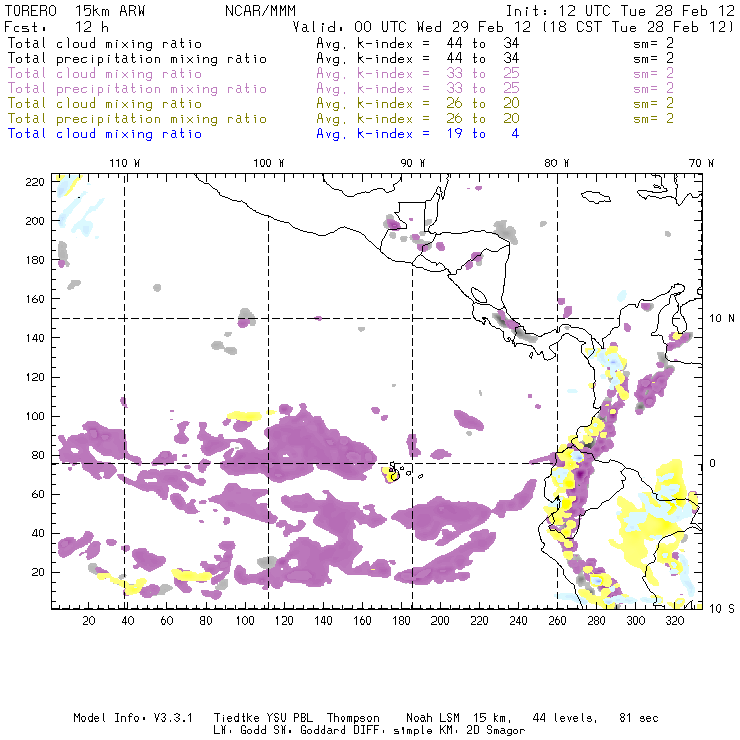Select black "Total precipitation mixing ratio" legend row

click(137, 59)
